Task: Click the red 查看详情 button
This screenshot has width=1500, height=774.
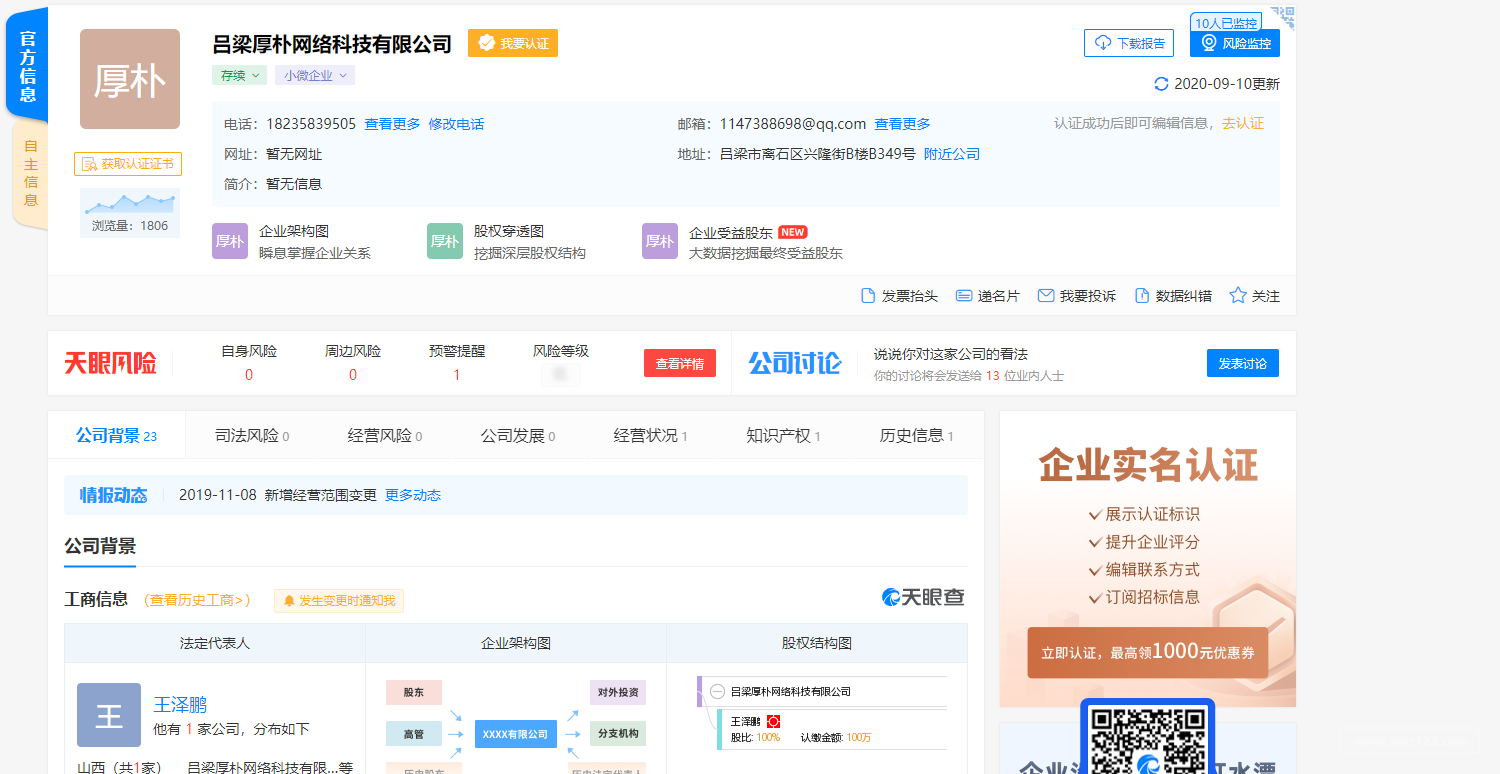Action: [x=679, y=364]
